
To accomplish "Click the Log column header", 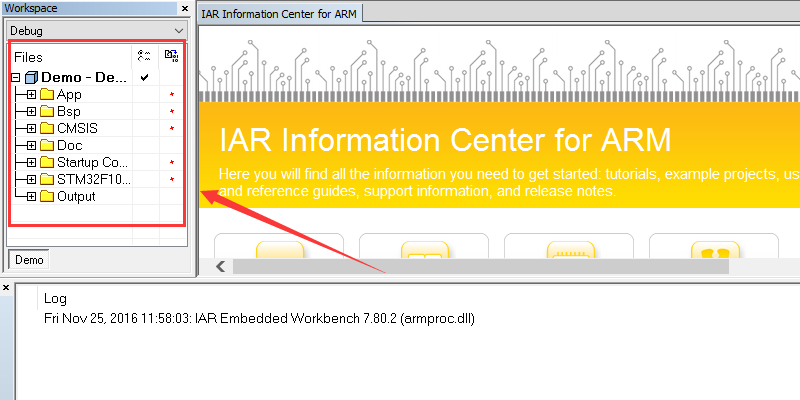I will [55, 298].
